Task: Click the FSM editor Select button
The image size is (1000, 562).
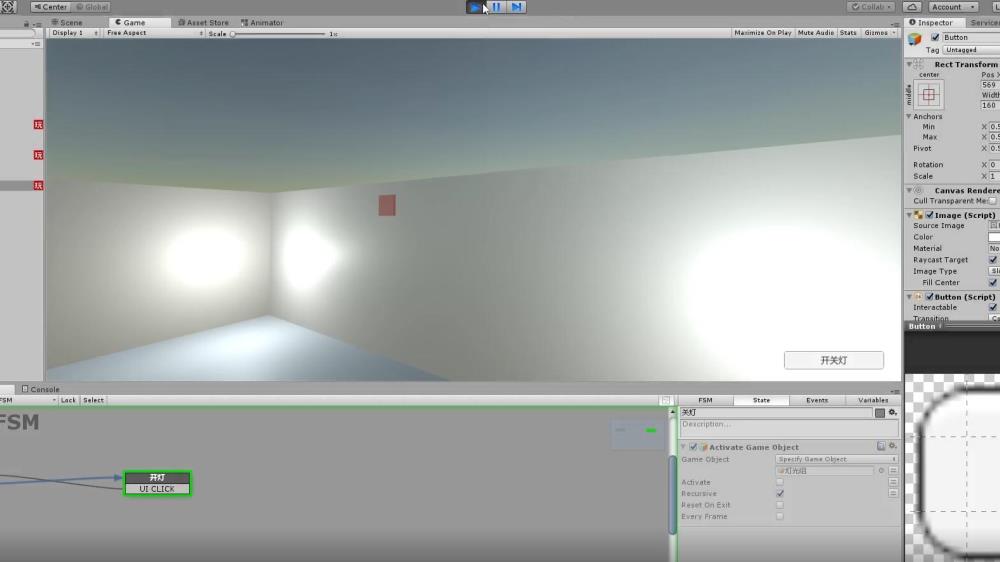Action: click(x=93, y=400)
